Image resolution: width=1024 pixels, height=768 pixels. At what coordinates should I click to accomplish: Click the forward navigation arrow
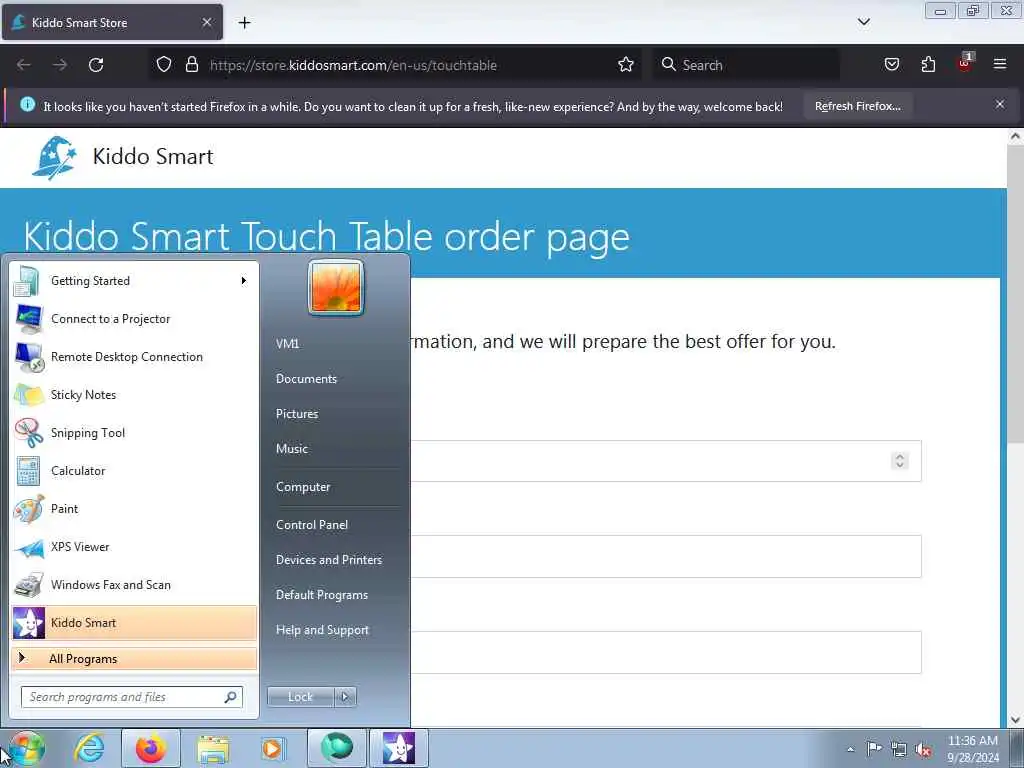point(60,65)
